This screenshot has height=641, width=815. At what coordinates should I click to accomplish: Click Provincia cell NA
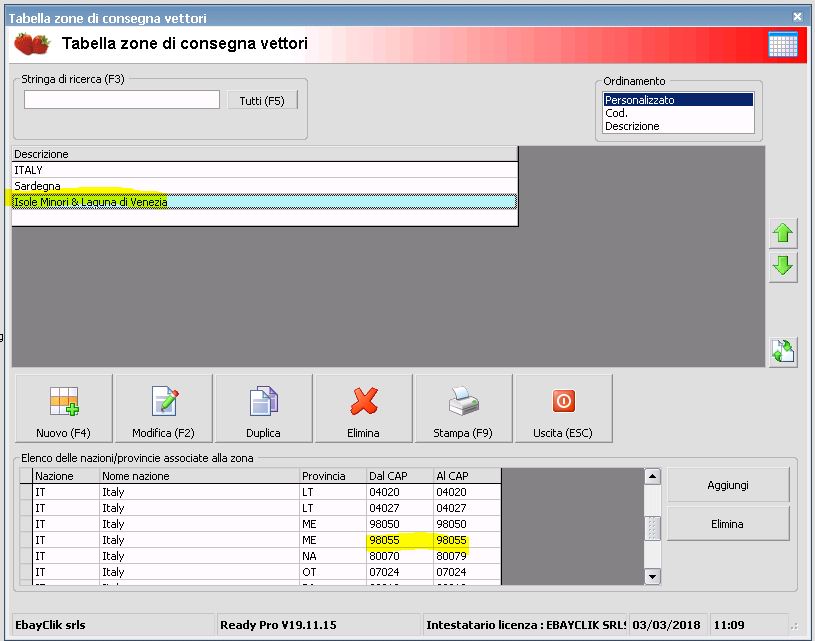(x=333, y=556)
